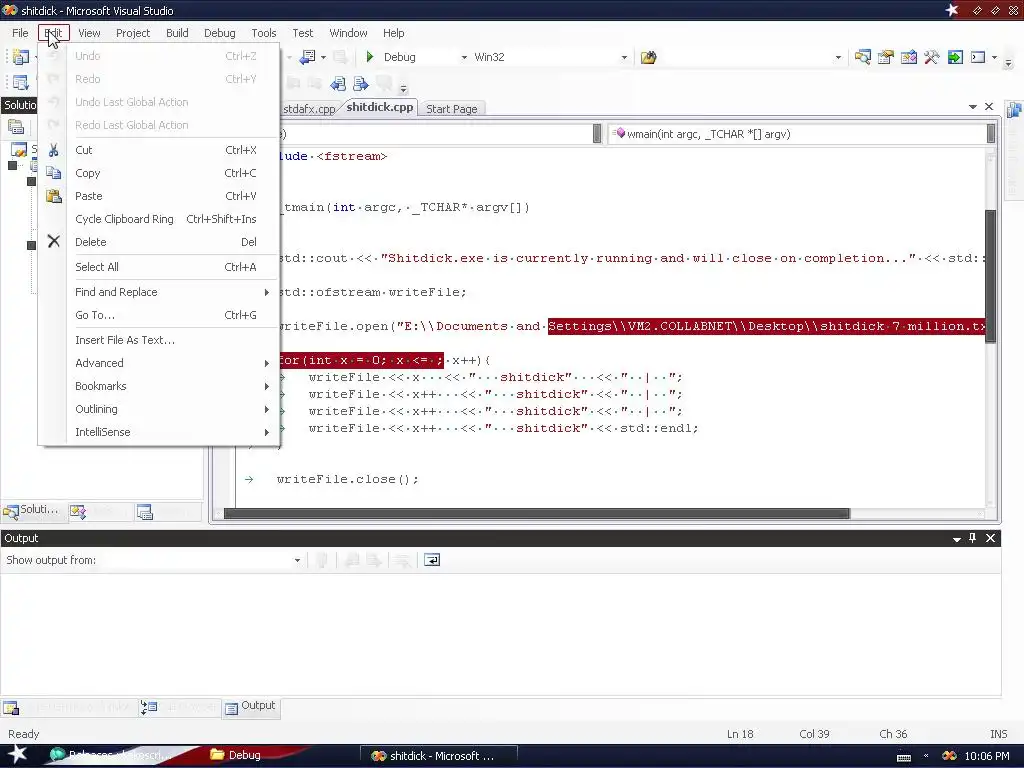Open the active files list arrow near tabs

972,107
